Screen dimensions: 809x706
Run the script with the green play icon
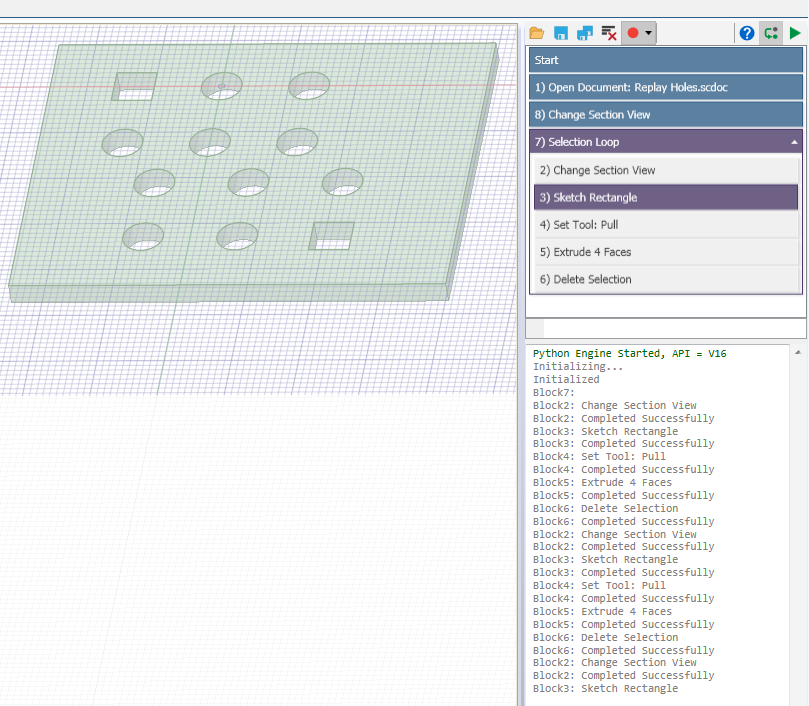pyautogui.click(x=795, y=34)
